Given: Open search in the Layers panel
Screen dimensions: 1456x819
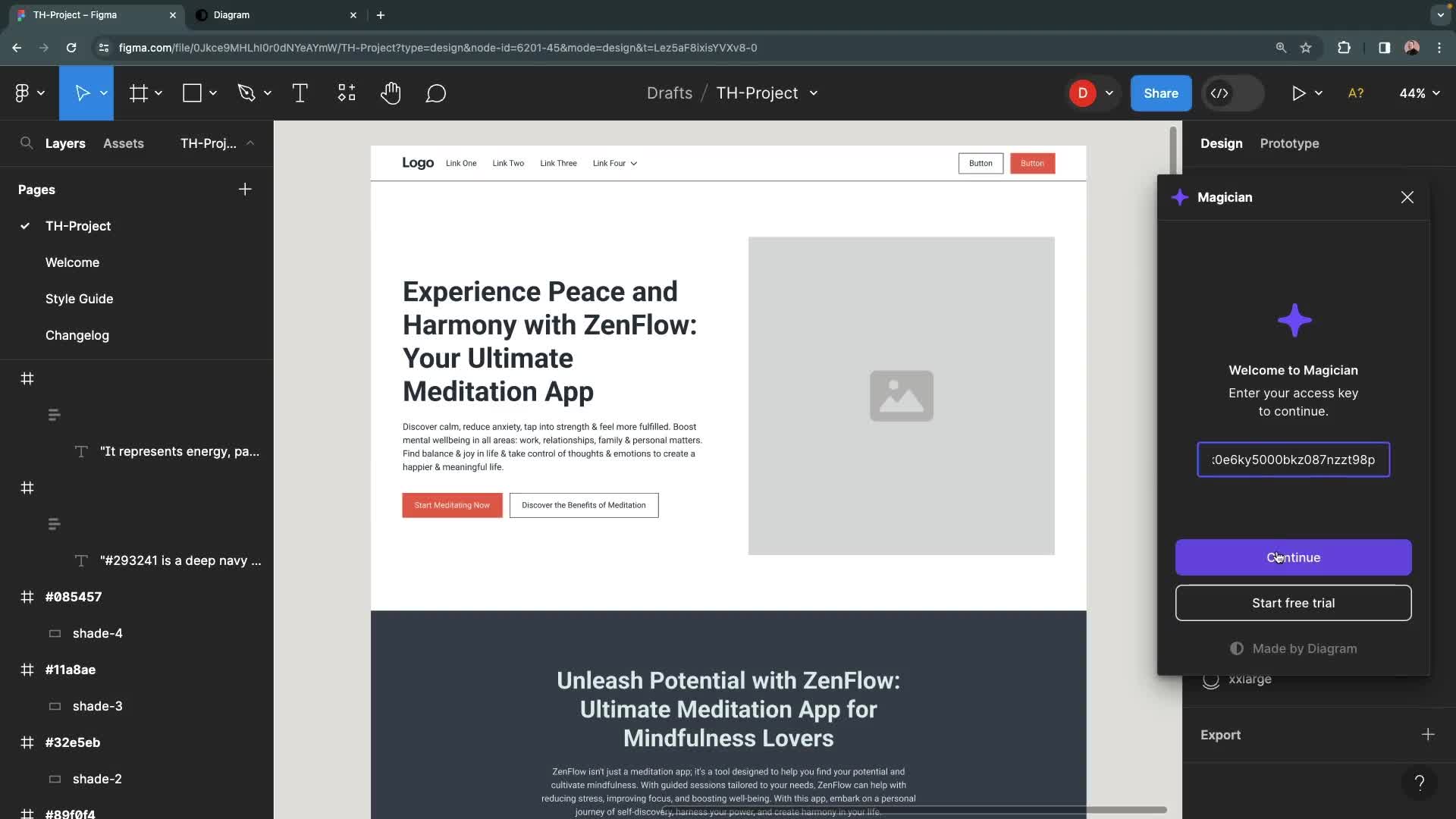Looking at the screenshot, I should tap(25, 143).
